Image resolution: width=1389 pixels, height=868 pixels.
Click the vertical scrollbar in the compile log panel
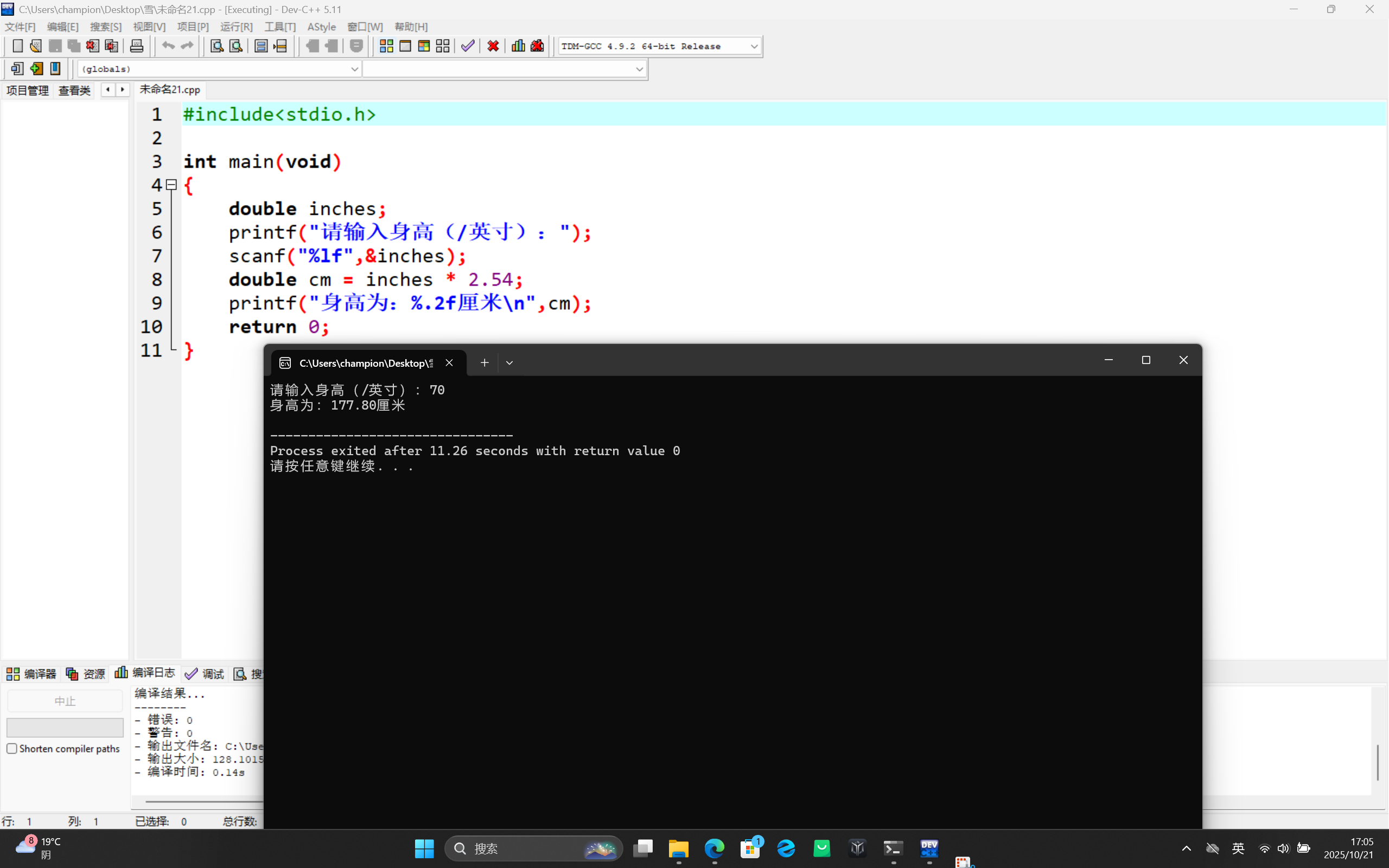tap(1378, 762)
